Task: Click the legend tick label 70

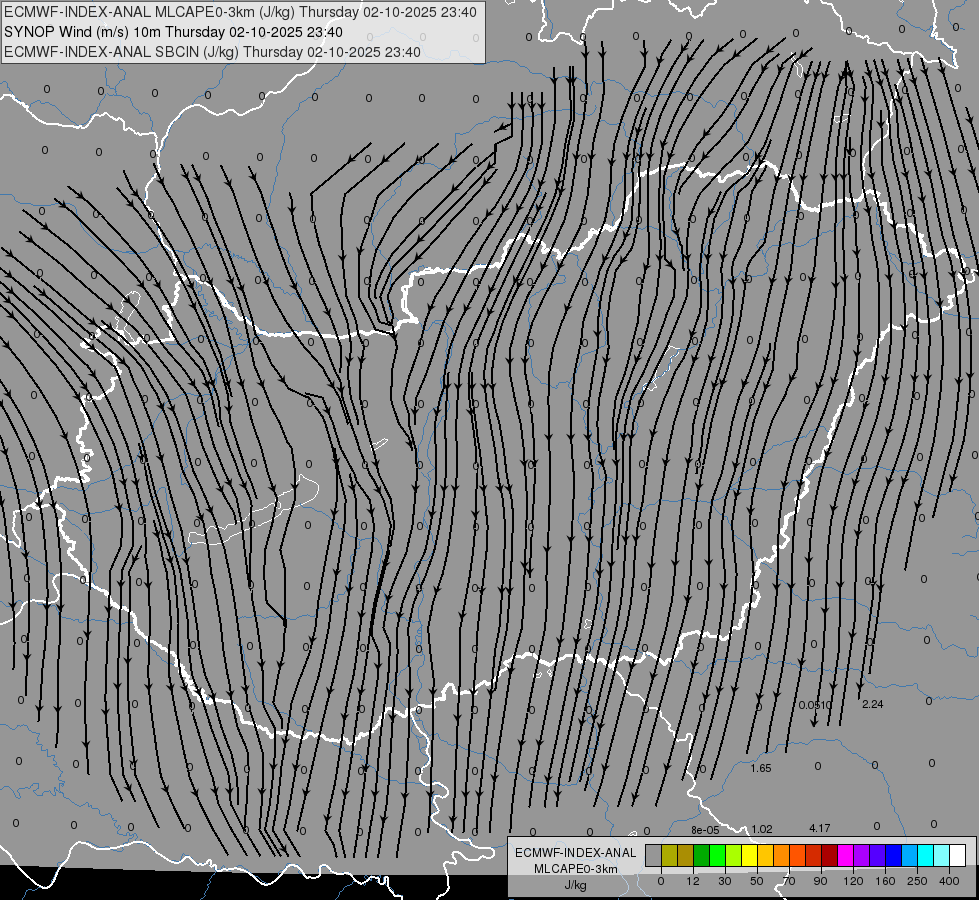Action: pyautogui.click(x=789, y=881)
